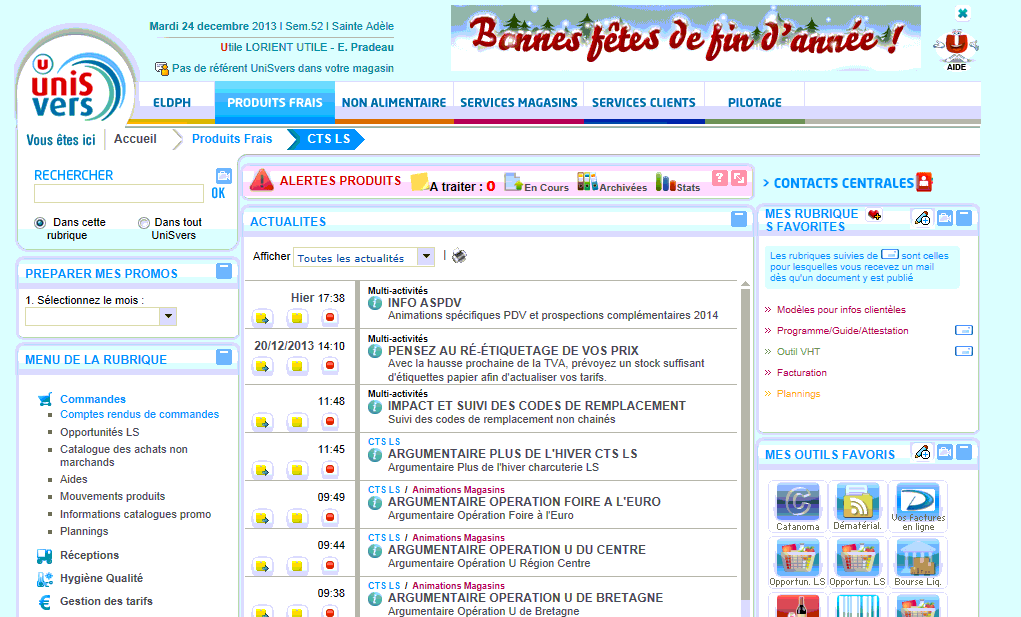Image resolution: width=1021 pixels, height=617 pixels.
Task: Collapse the Menu de la rubrique panel
Action: 224,357
